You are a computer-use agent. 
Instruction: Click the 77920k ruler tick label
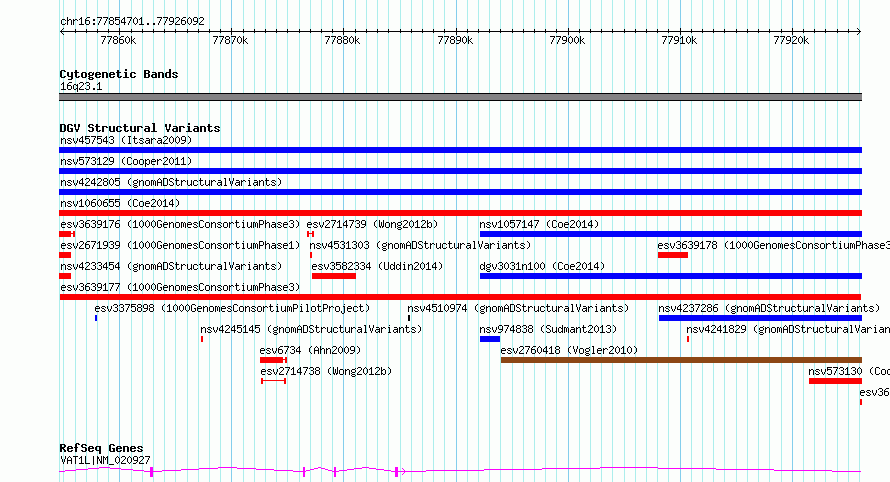pyautogui.click(x=791, y=40)
